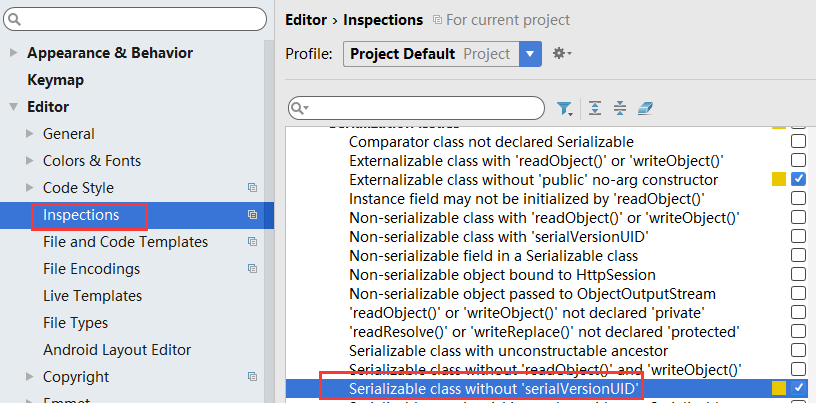Open the Live Templates settings page
This screenshot has width=816, height=403.
click(x=92, y=296)
